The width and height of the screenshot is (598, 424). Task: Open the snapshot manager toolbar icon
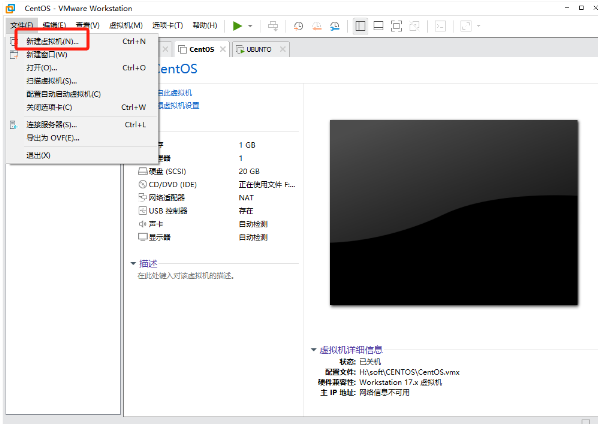pos(334,26)
